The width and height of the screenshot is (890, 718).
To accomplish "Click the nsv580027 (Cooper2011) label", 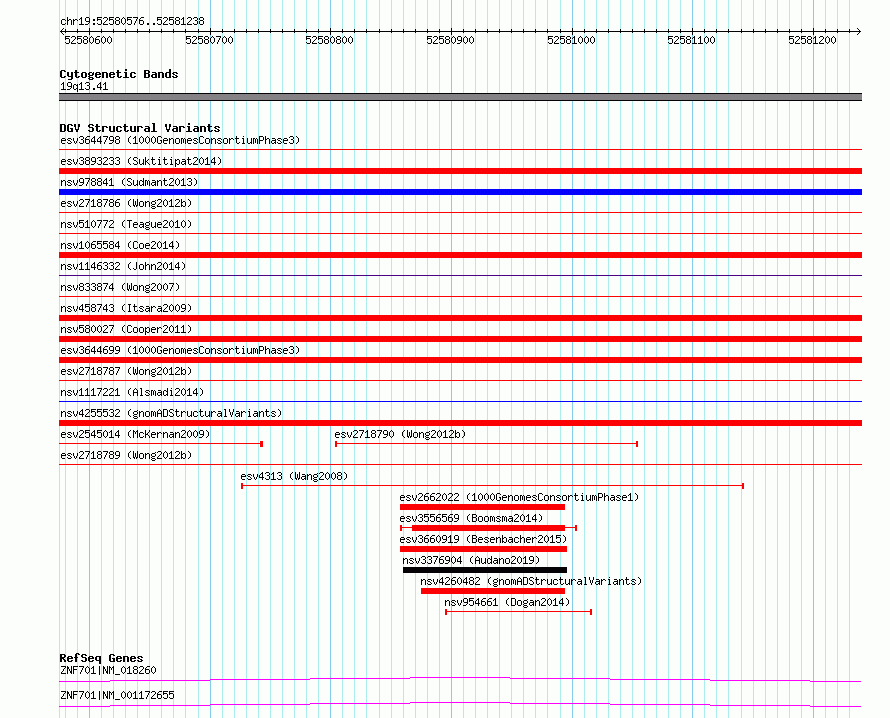I will [126, 329].
